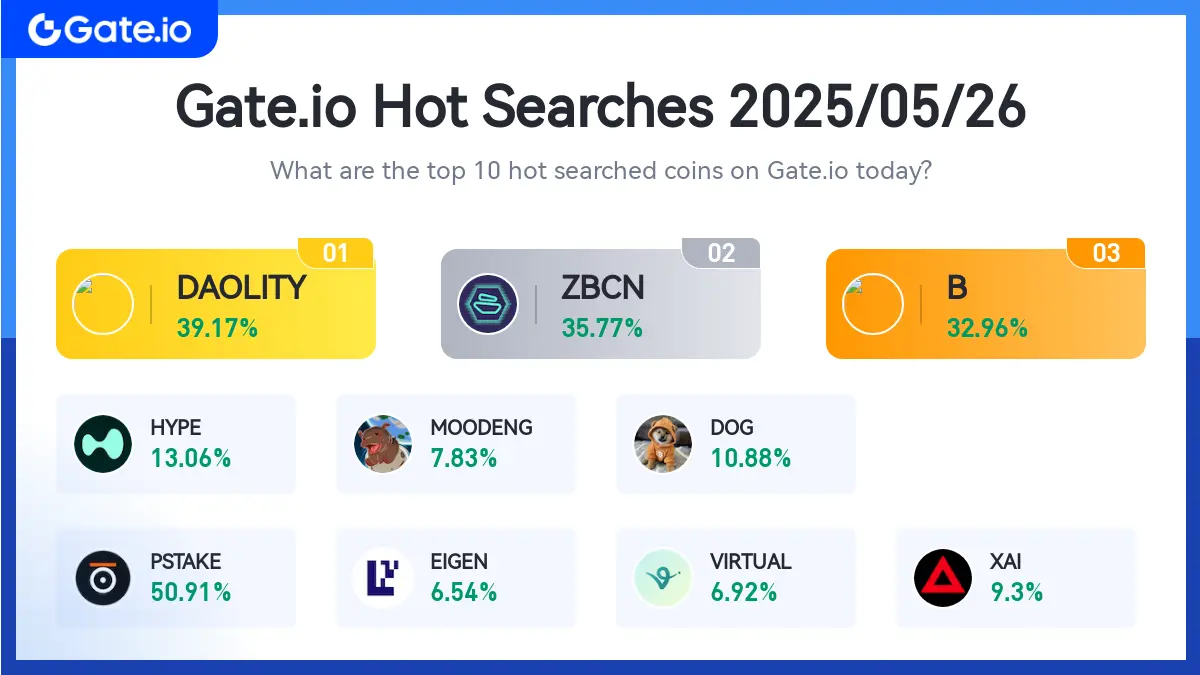Open the B rank 03 card
Image resolution: width=1200 pixels, height=675 pixels.
tap(985, 303)
